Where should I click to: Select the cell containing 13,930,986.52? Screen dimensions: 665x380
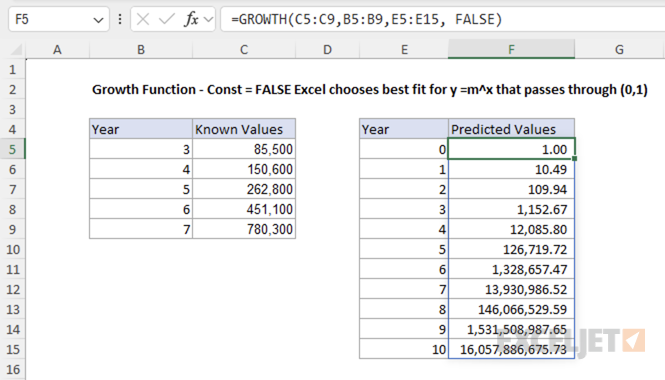[x=511, y=289]
